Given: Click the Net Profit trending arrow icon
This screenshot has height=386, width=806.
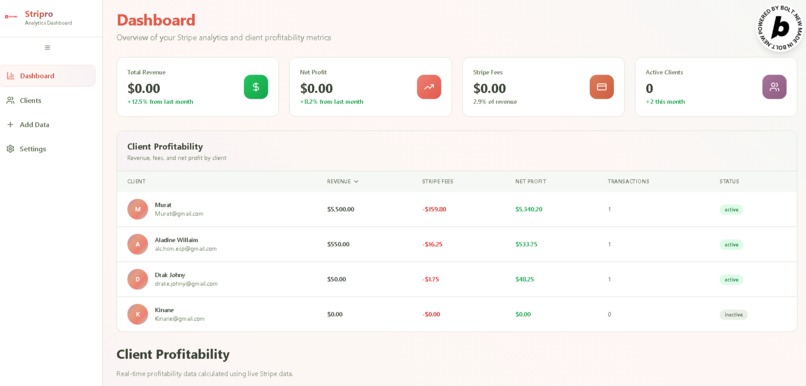Looking at the screenshot, I should pyautogui.click(x=429, y=87).
